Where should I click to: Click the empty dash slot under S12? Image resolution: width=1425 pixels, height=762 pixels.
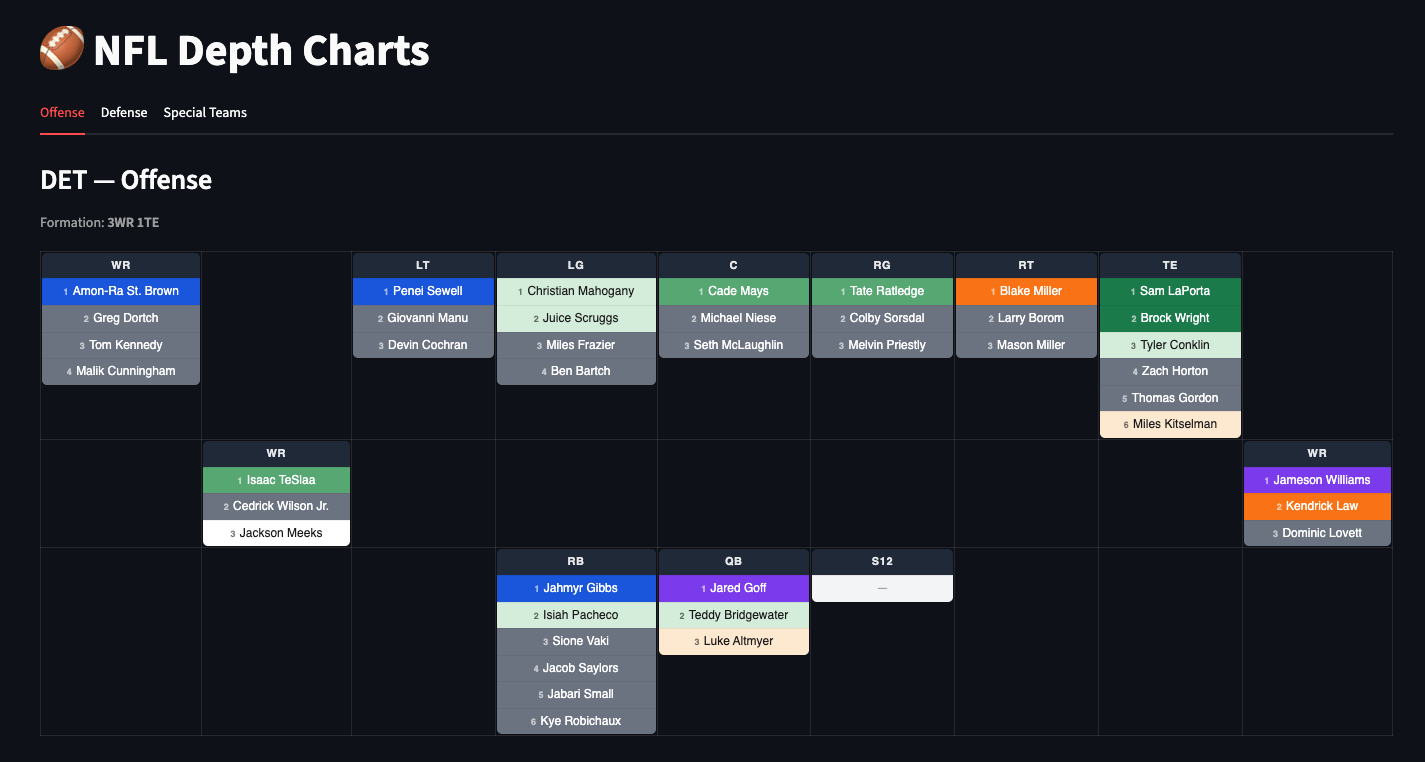pyautogui.click(x=882, y=588)
